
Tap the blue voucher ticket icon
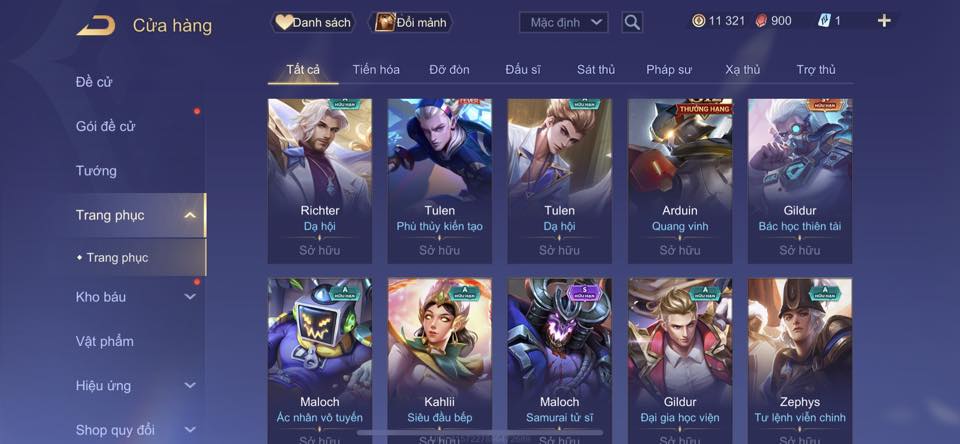point(823,21)
